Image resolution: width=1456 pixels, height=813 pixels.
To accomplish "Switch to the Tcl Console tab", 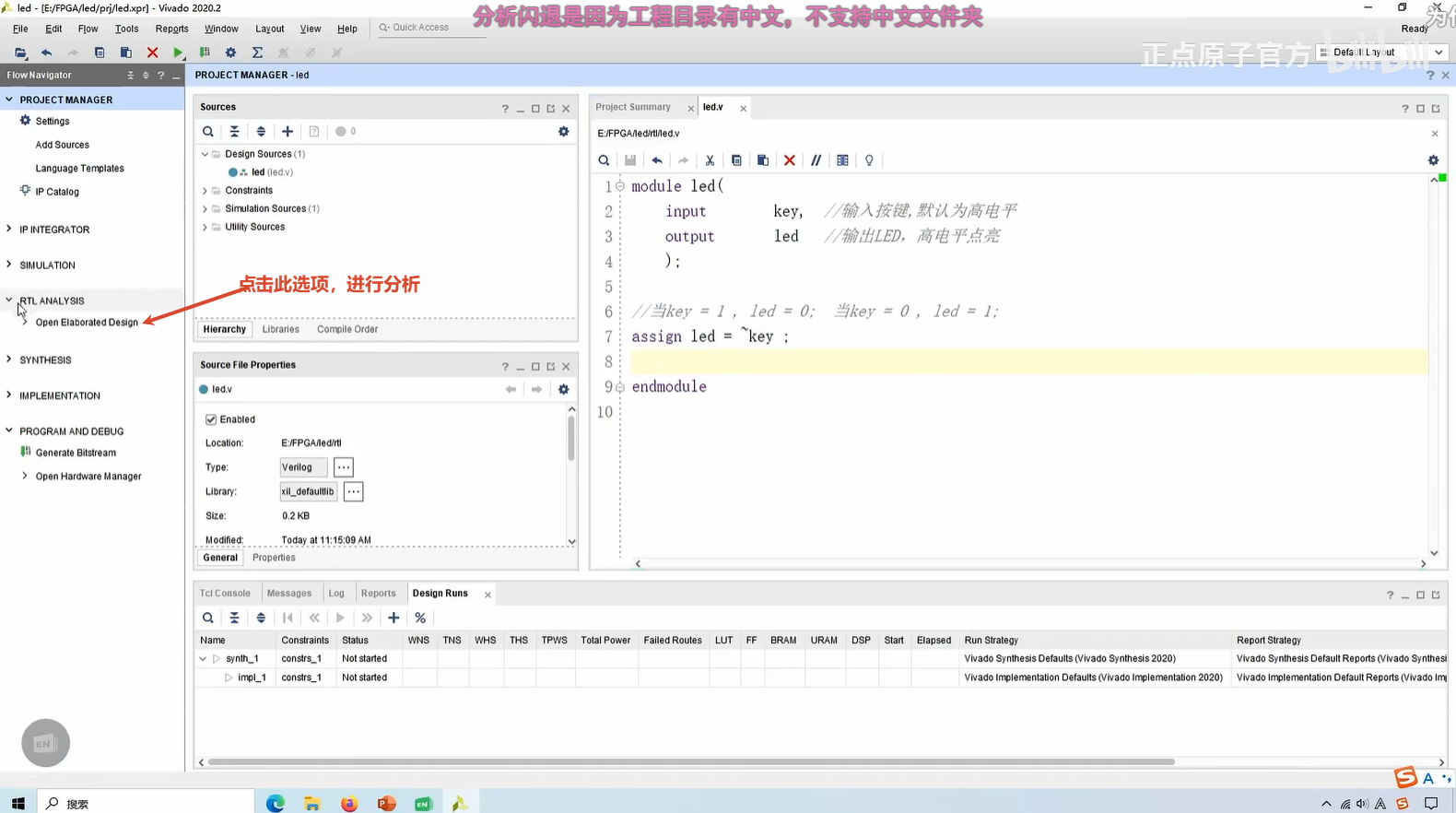I will pyautogui.click(x=225, y=594).
